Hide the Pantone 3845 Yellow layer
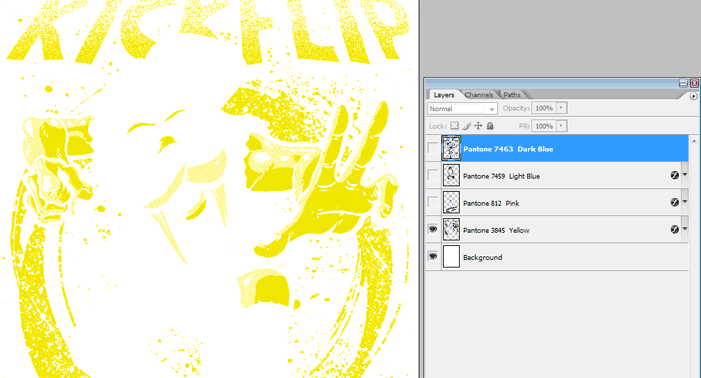Image resolution: width=701 pixels, height=378 pixels. (x=433, y=229)
